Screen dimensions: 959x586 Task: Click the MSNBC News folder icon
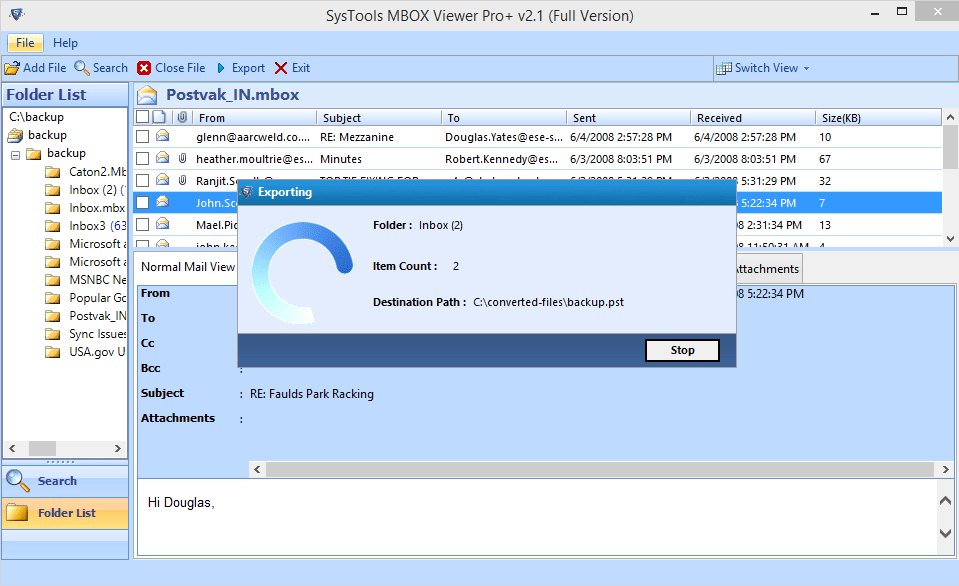pos(53,280)
